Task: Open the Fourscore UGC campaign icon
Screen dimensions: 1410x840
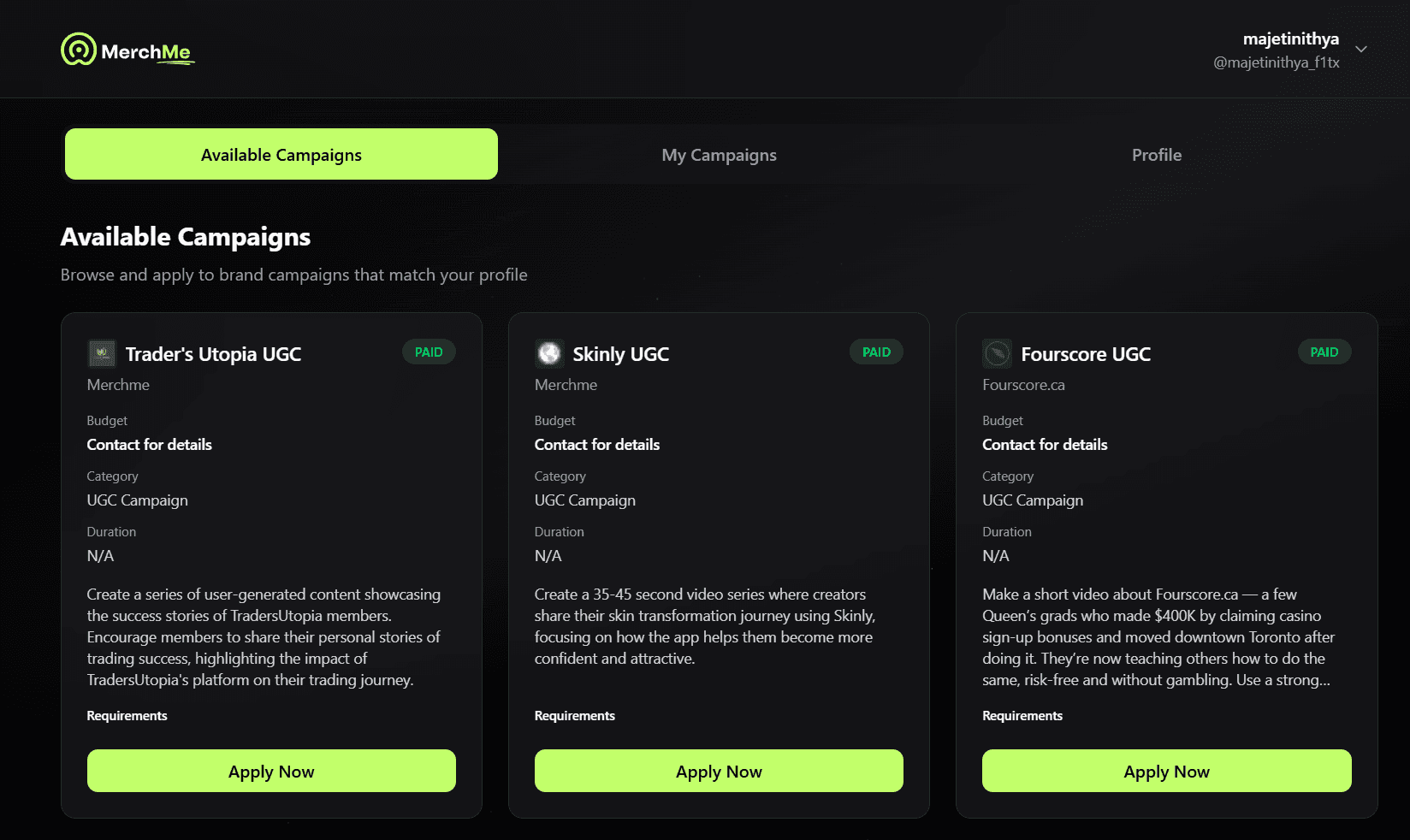Action: point(997,352)
